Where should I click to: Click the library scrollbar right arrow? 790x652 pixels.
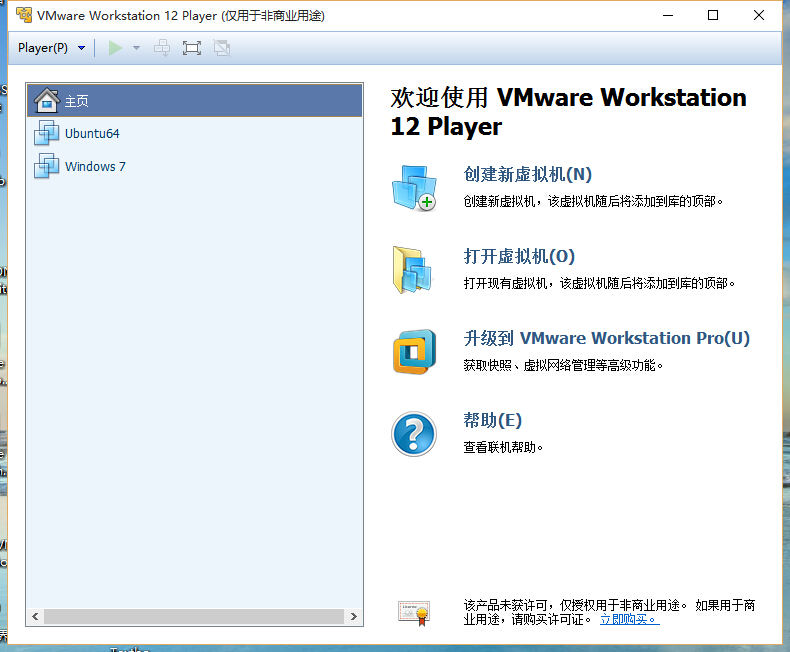[354, 616]
